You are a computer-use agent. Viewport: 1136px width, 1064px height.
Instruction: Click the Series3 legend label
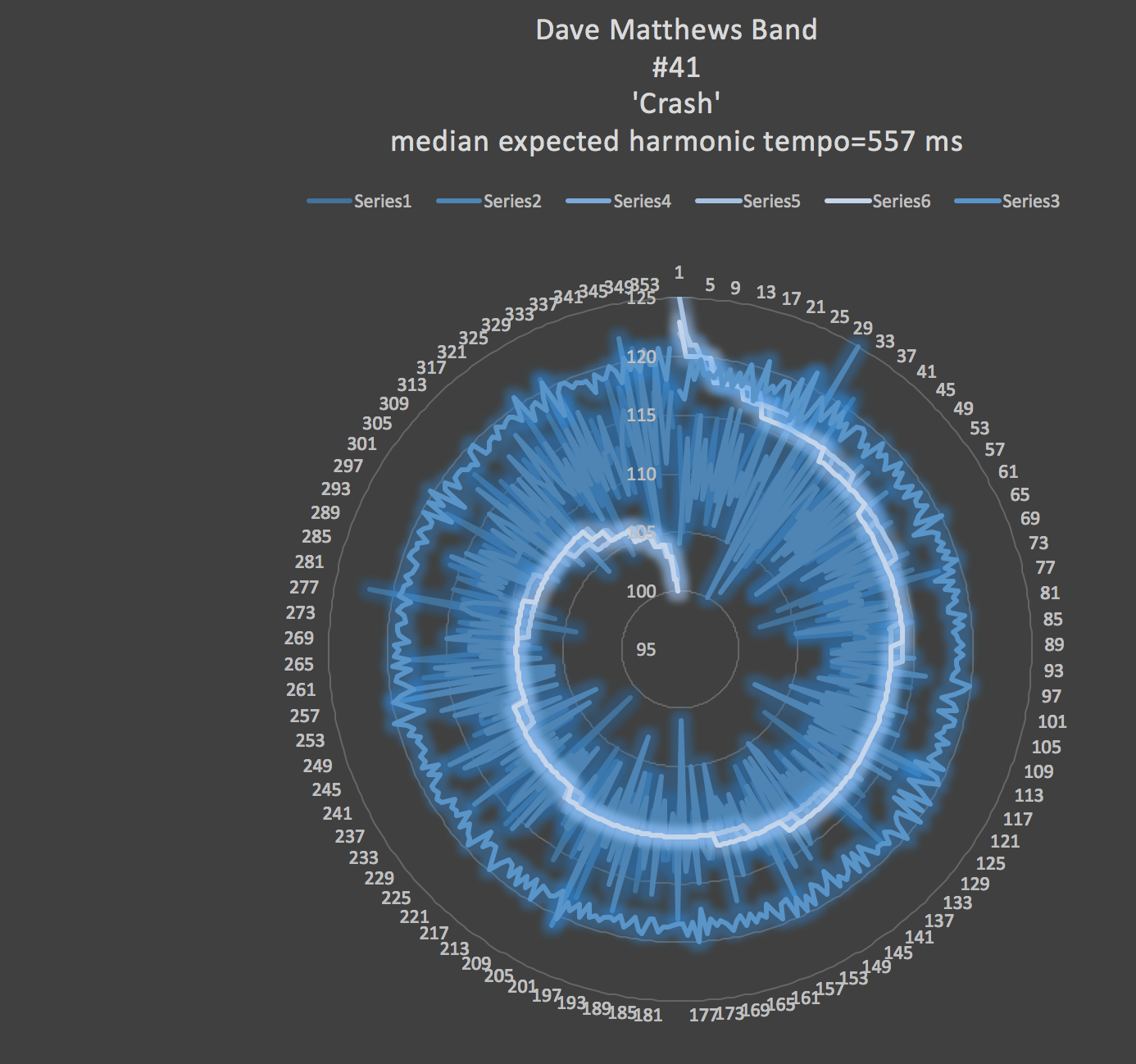click(1030, 202)
